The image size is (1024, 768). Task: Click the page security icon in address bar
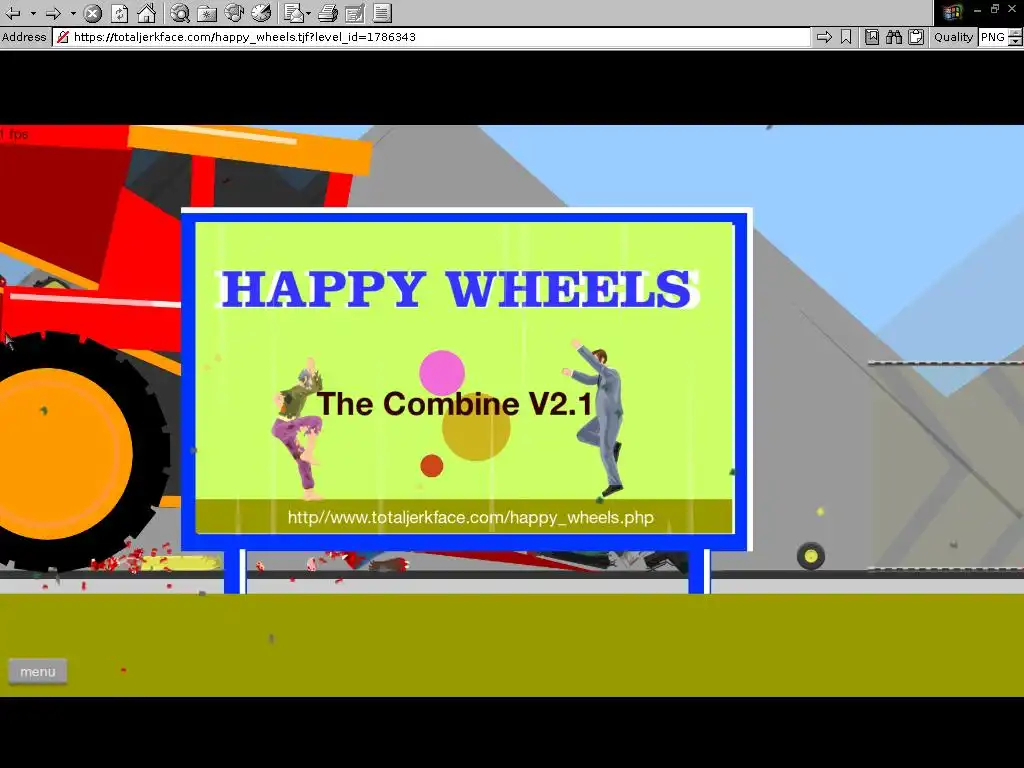(x=63, y=37)
